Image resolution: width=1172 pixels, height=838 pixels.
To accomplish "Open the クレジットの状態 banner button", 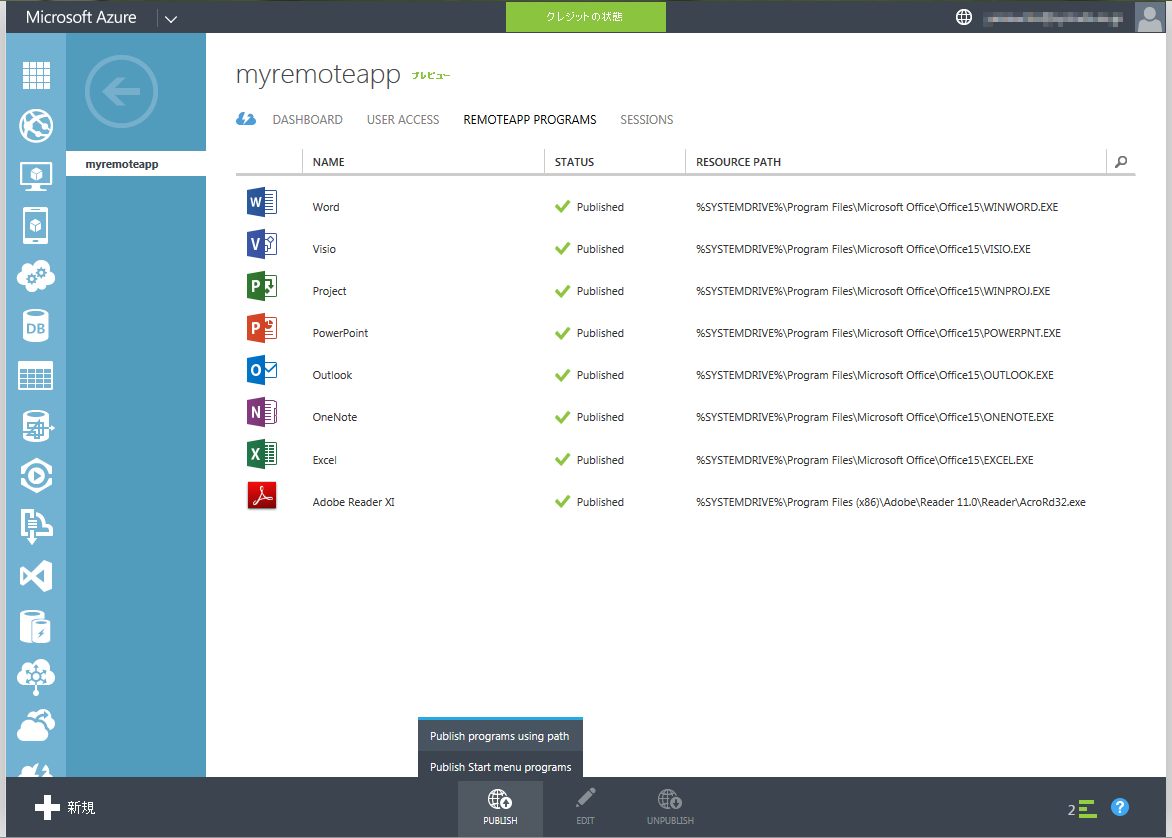I will pos(585,17).
